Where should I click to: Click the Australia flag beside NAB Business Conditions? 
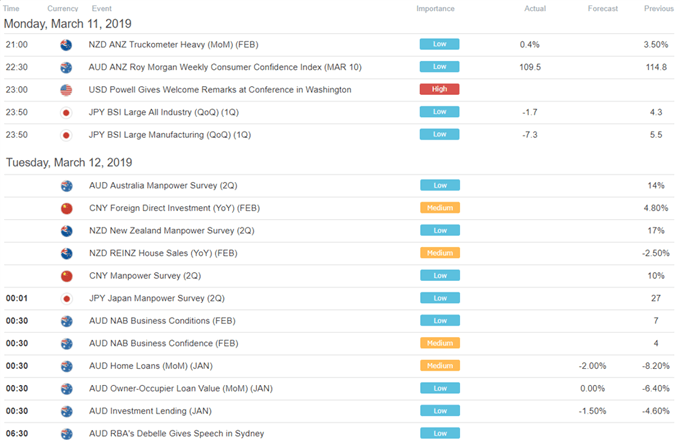[66, 321]
